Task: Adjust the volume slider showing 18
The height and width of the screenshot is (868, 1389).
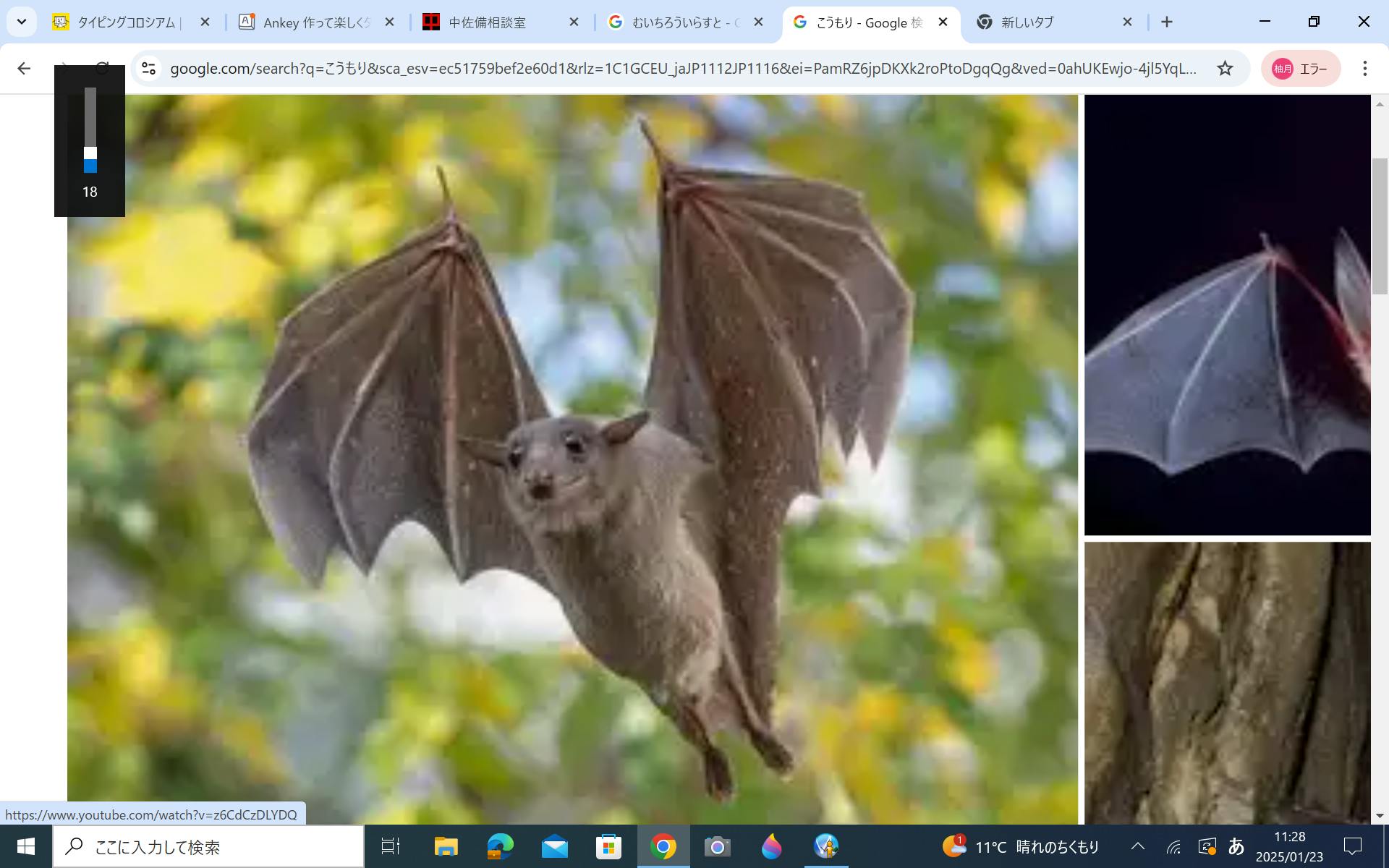Action: (90, 153)
